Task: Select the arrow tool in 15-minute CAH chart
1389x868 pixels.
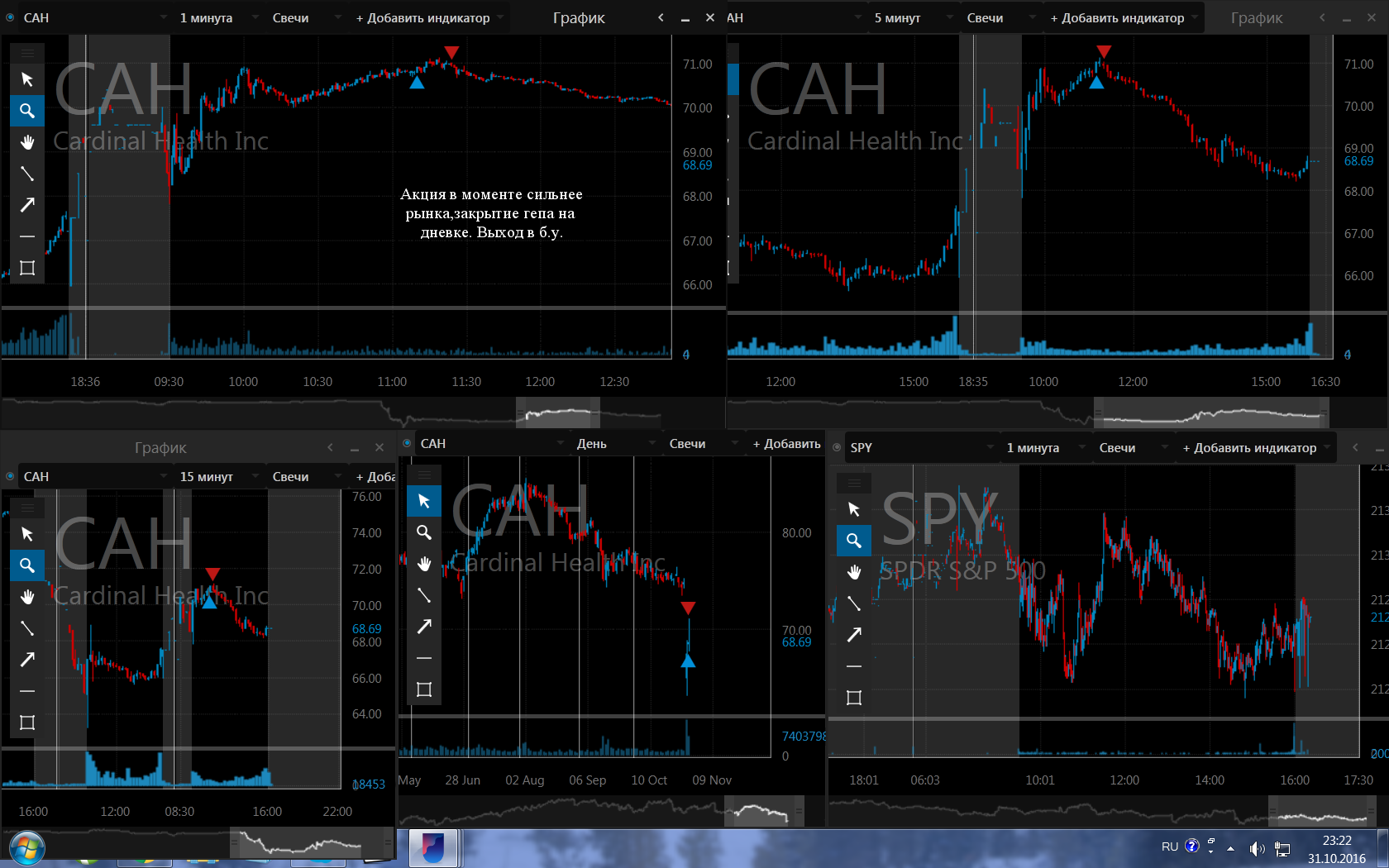Action: (27, 660)
